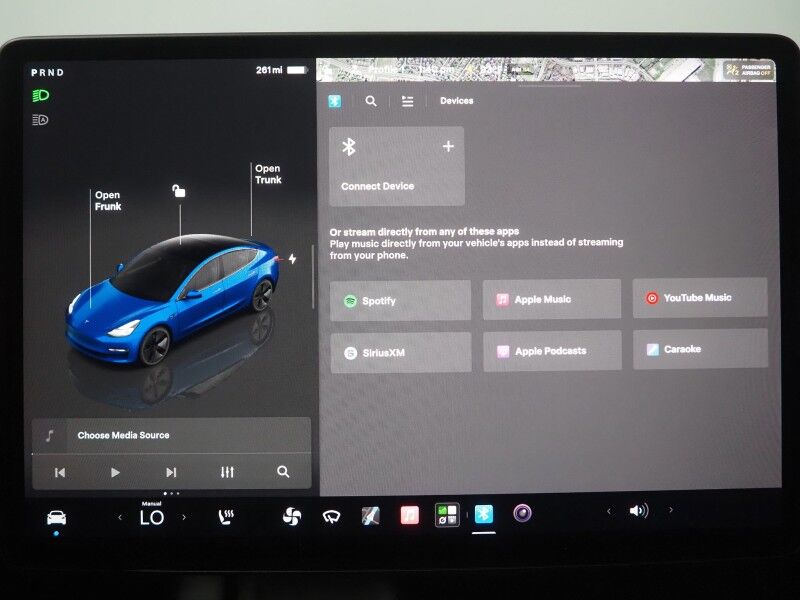The image size is (800, 600).
Task: Open Caraoke
Action: coord(701,349)
